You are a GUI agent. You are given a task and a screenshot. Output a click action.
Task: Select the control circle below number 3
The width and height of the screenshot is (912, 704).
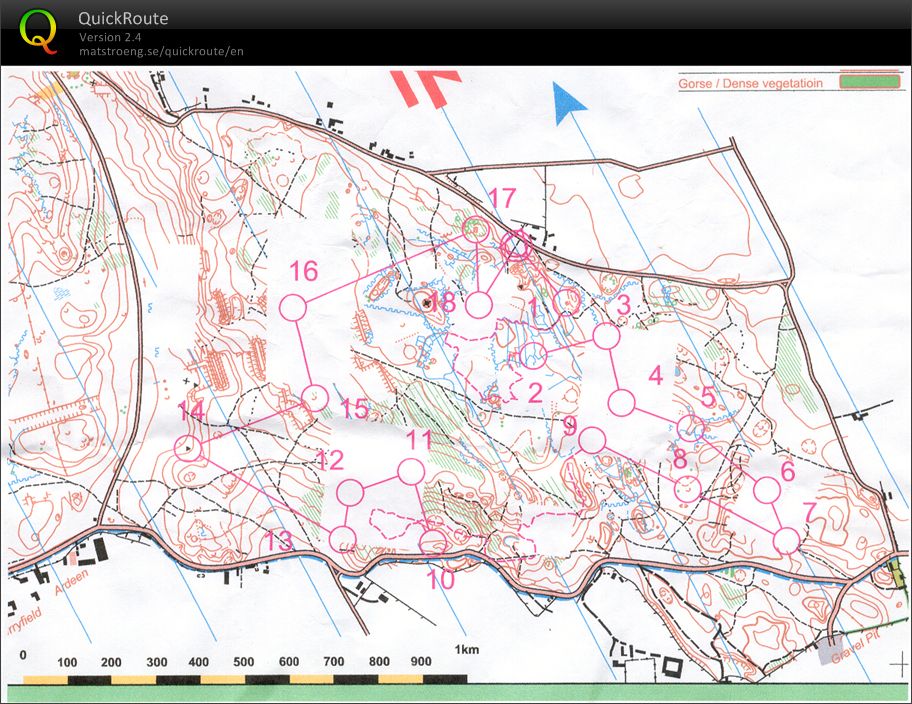(x=606, y=336)
